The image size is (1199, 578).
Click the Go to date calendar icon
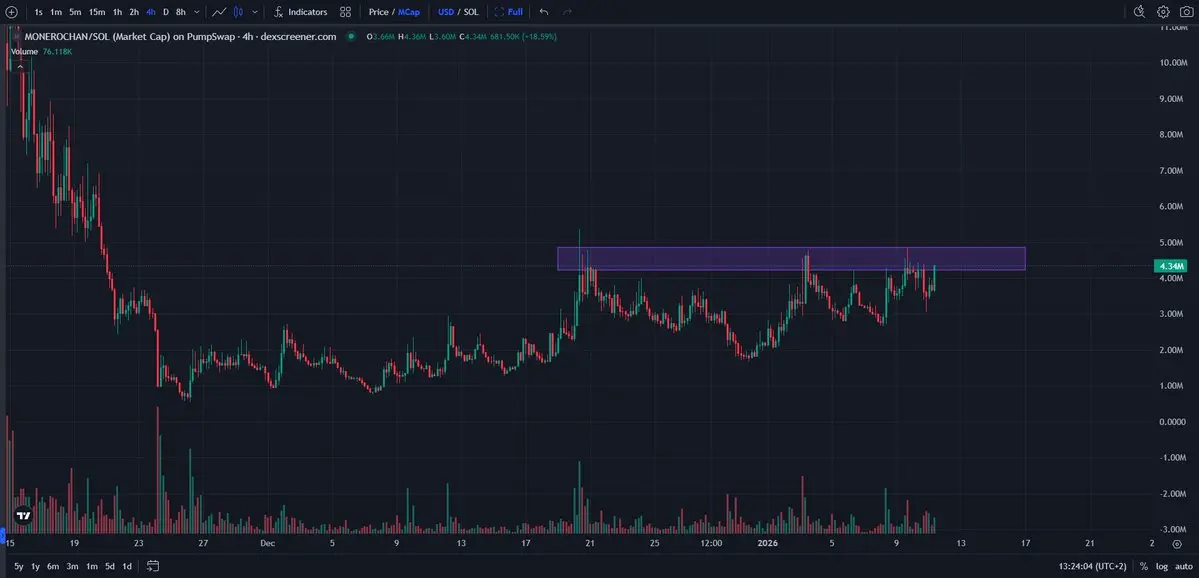point(152,567)
